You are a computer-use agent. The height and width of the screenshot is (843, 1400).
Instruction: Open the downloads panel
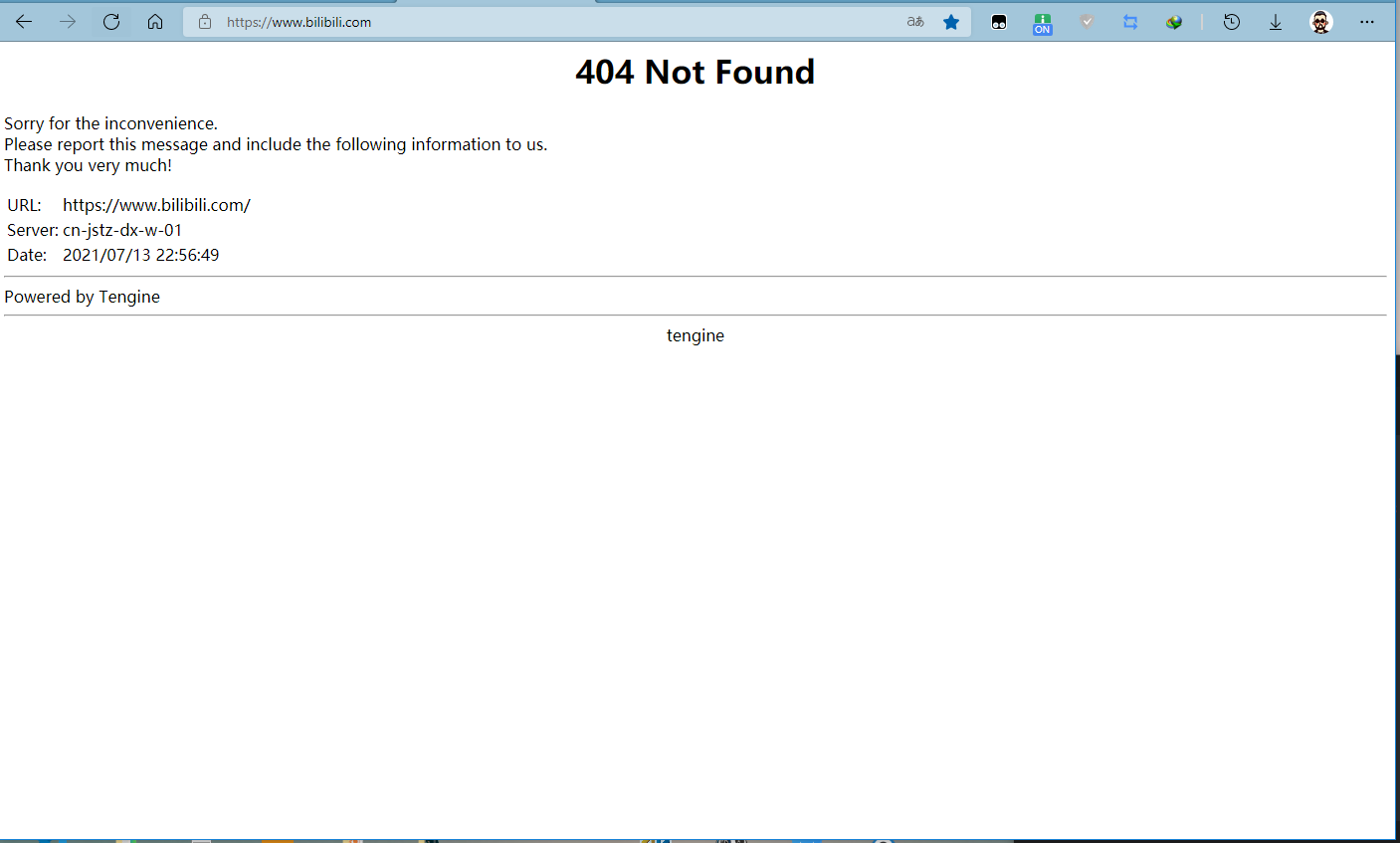(x=1276, y=22)
